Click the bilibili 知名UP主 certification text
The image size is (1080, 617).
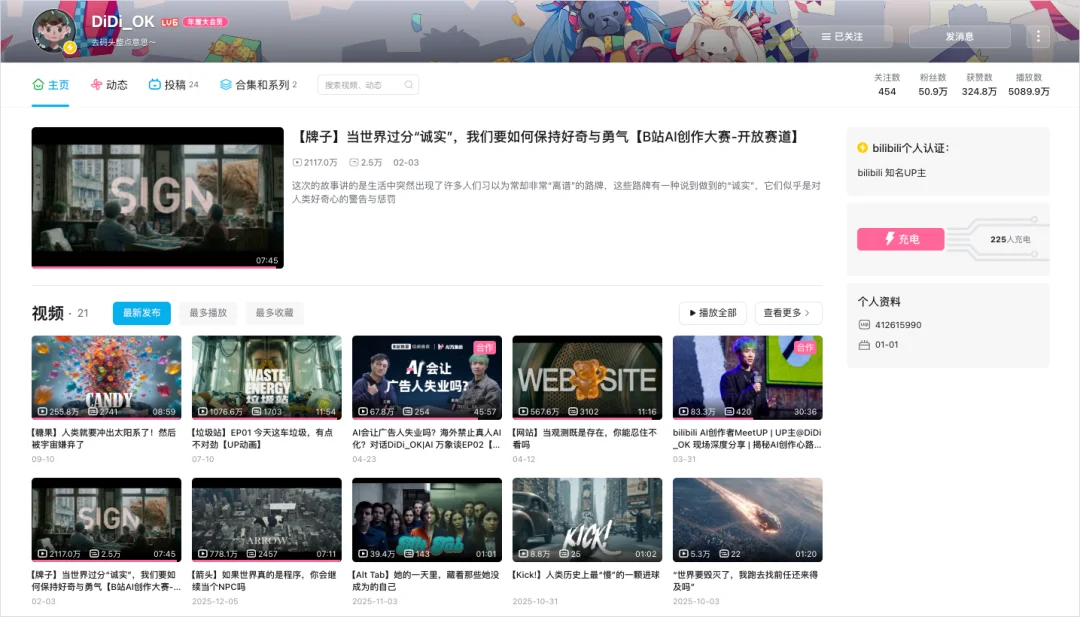891,173
